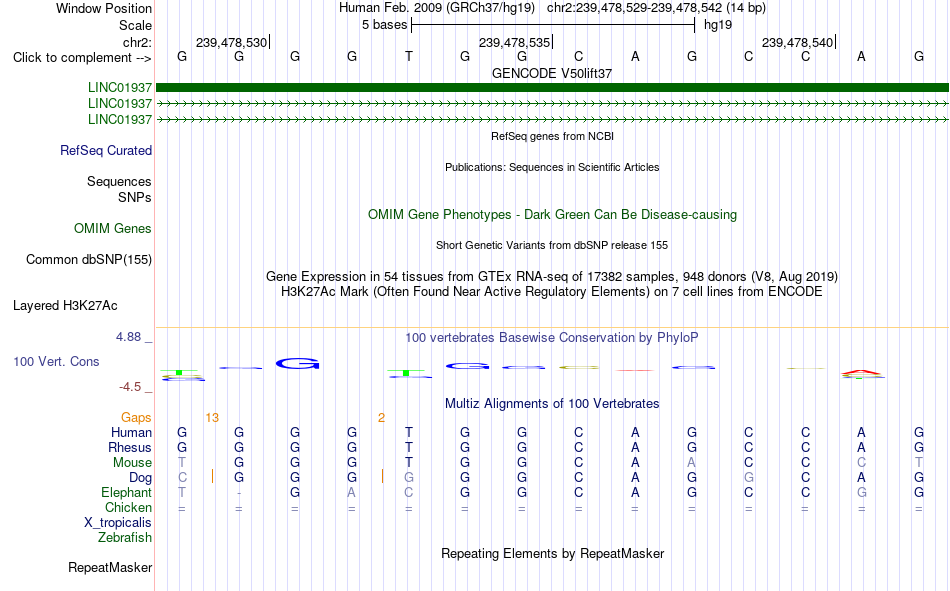This screenshot has width=950, height=591.
Task: Open the H3K27Ac Mark ENCODE track title
Action: [x=552, y=292]
